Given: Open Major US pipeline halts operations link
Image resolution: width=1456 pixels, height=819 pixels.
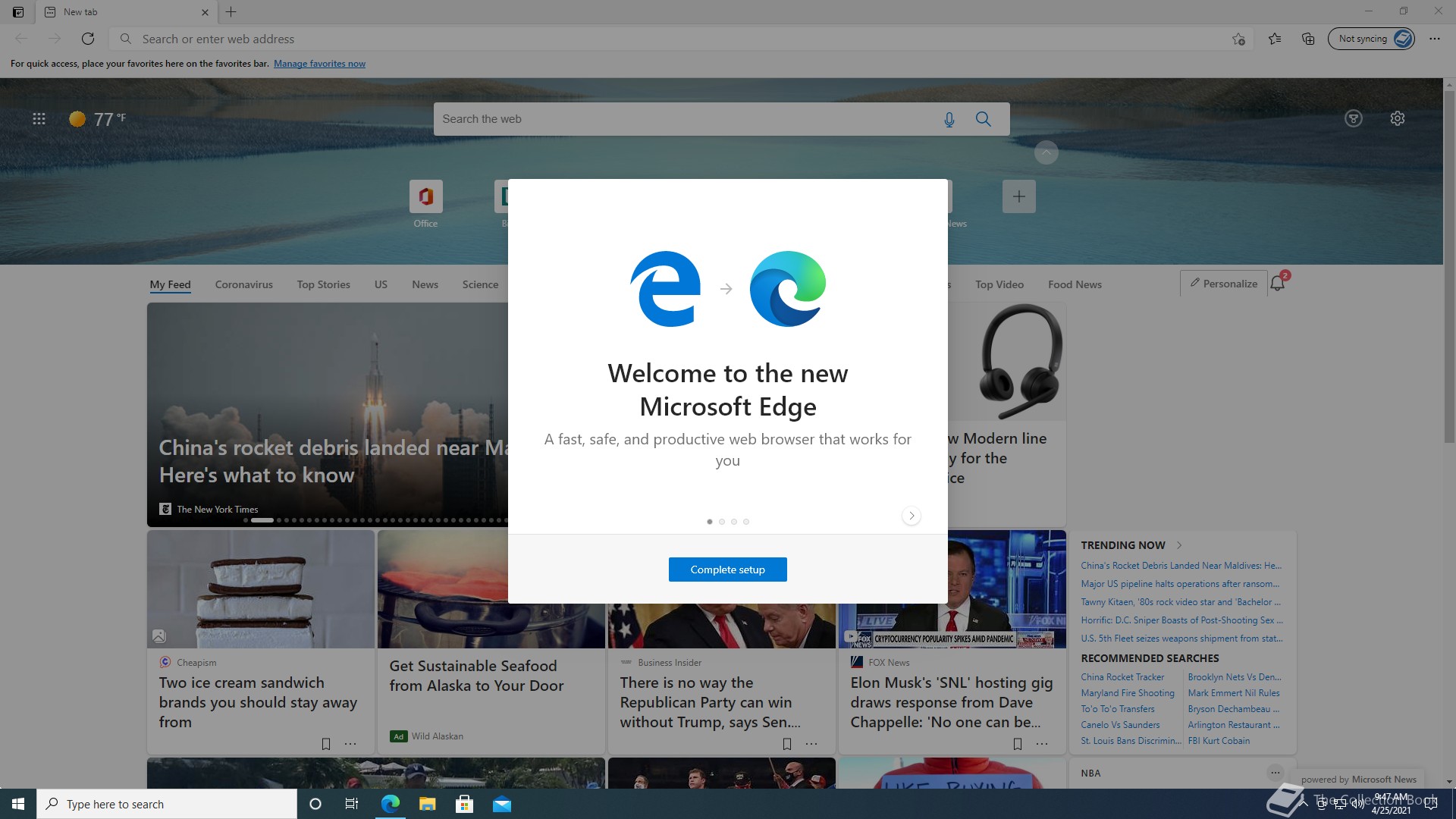Looking at the screenshot, I should pos(1180,584).
